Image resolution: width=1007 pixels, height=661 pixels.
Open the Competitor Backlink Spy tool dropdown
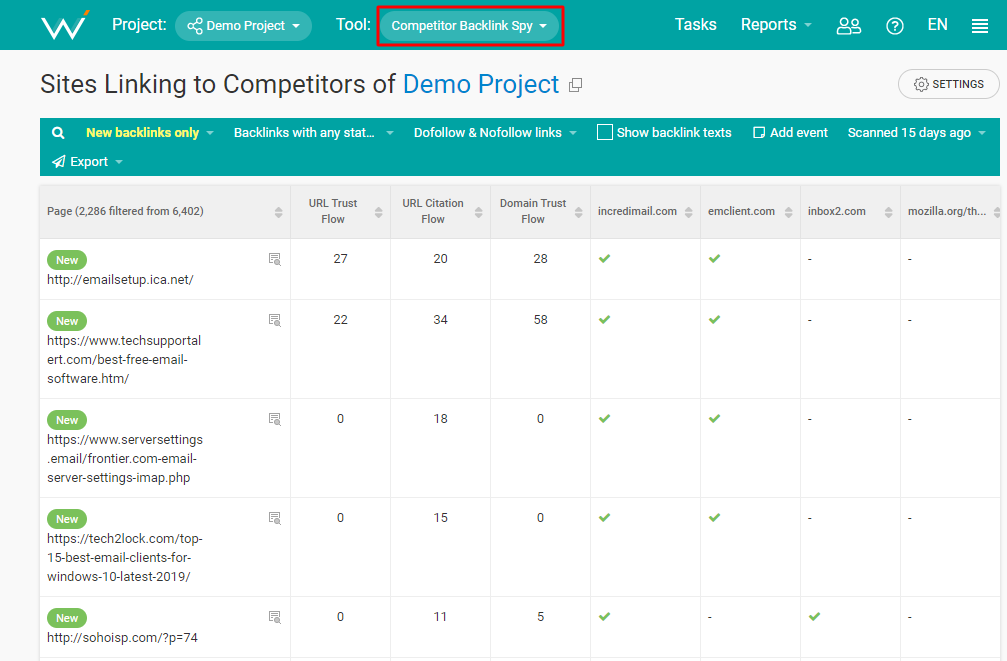point(469,26)
